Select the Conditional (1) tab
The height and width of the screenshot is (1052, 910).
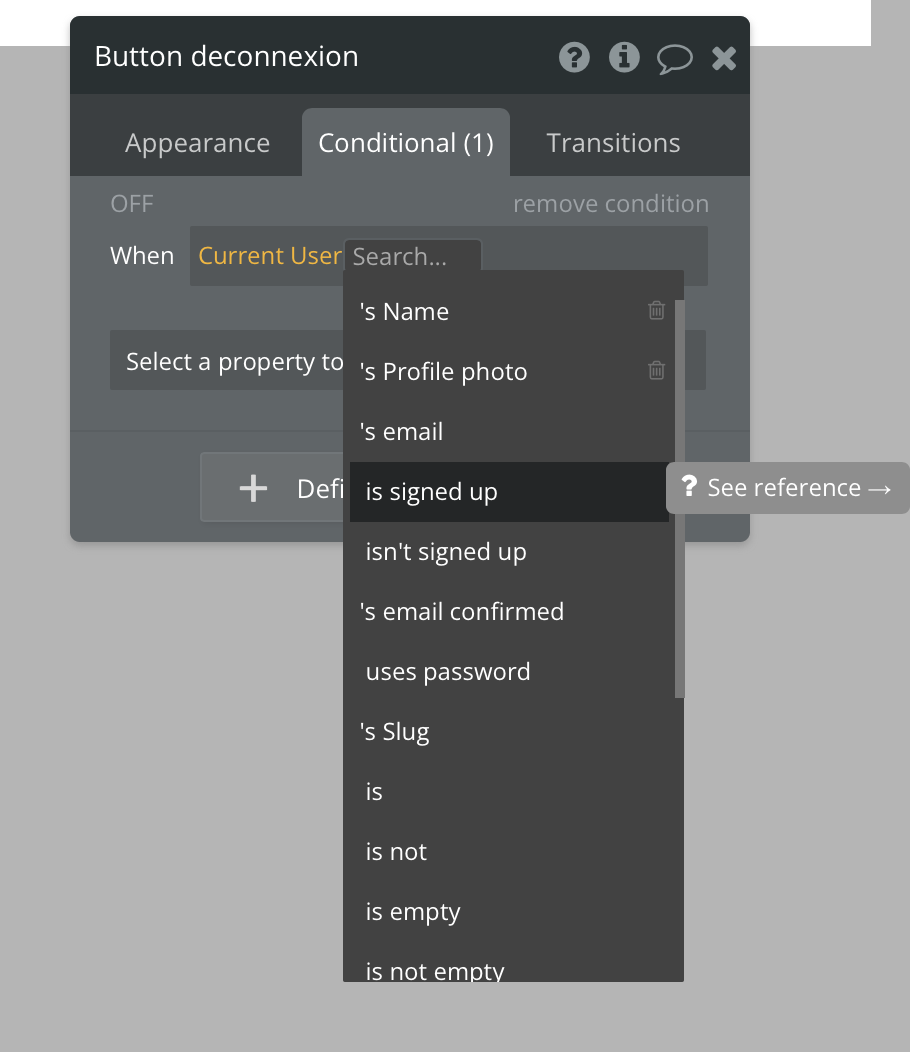tap(406, 143)
